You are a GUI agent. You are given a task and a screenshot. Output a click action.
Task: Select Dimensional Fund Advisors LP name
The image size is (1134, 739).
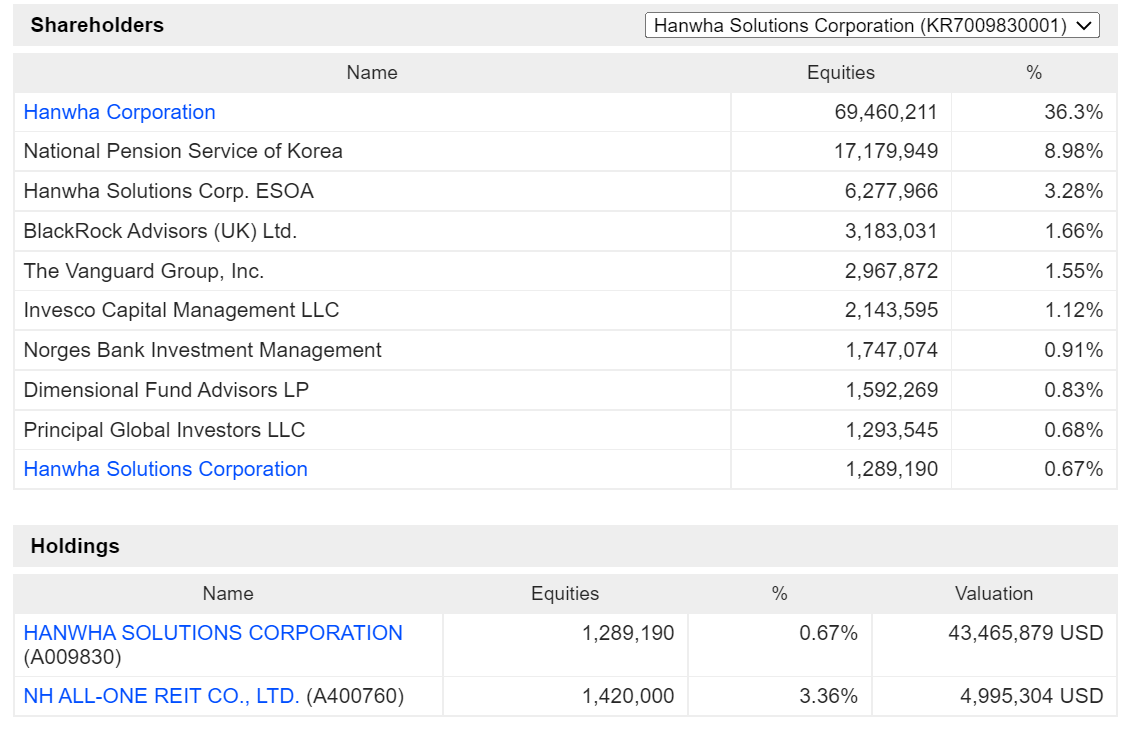tap(166, 390)
